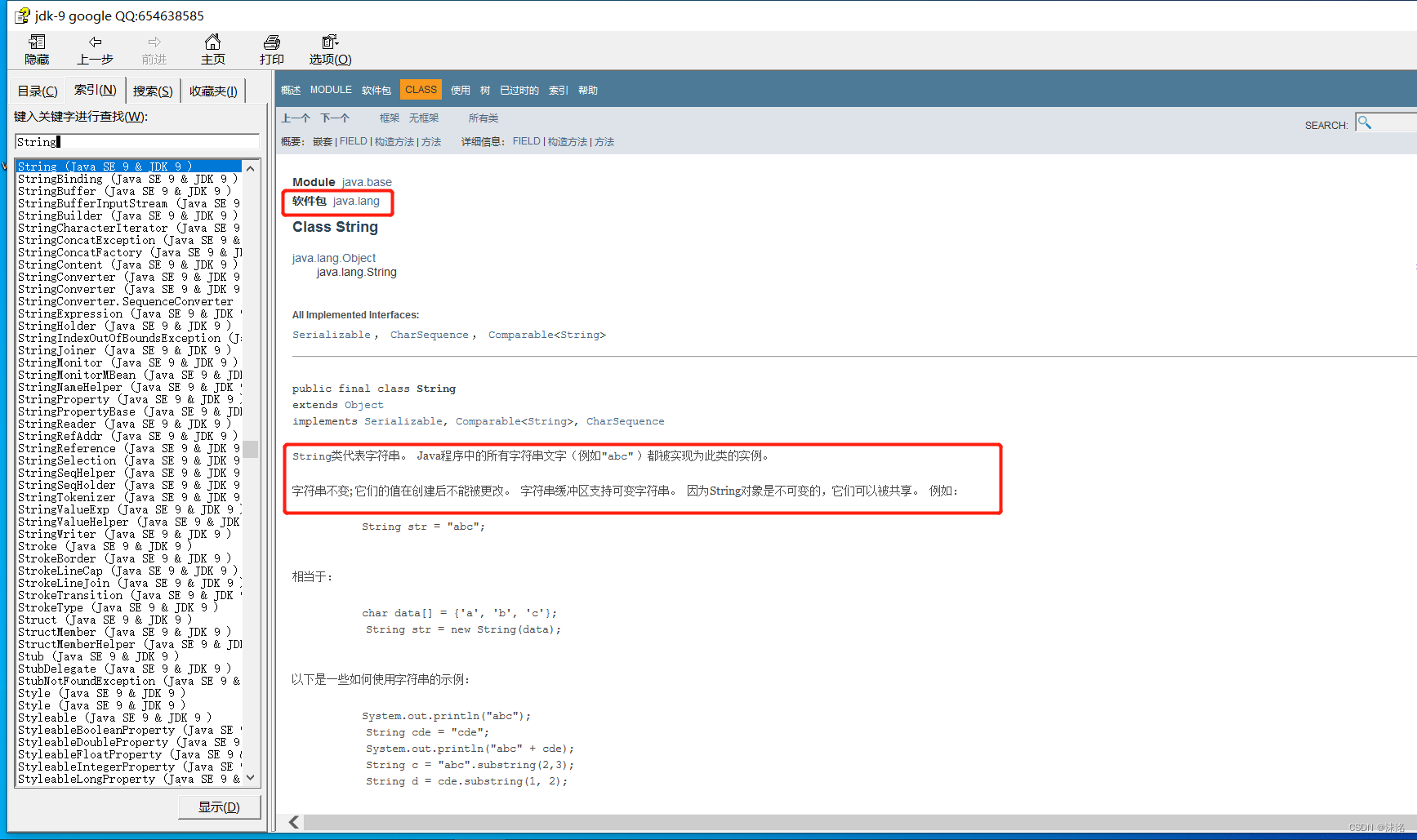Switch to 无框架 no-frames view
Image resolution: width=1417 pixels, height=840 pixels.
pos(424,118)
